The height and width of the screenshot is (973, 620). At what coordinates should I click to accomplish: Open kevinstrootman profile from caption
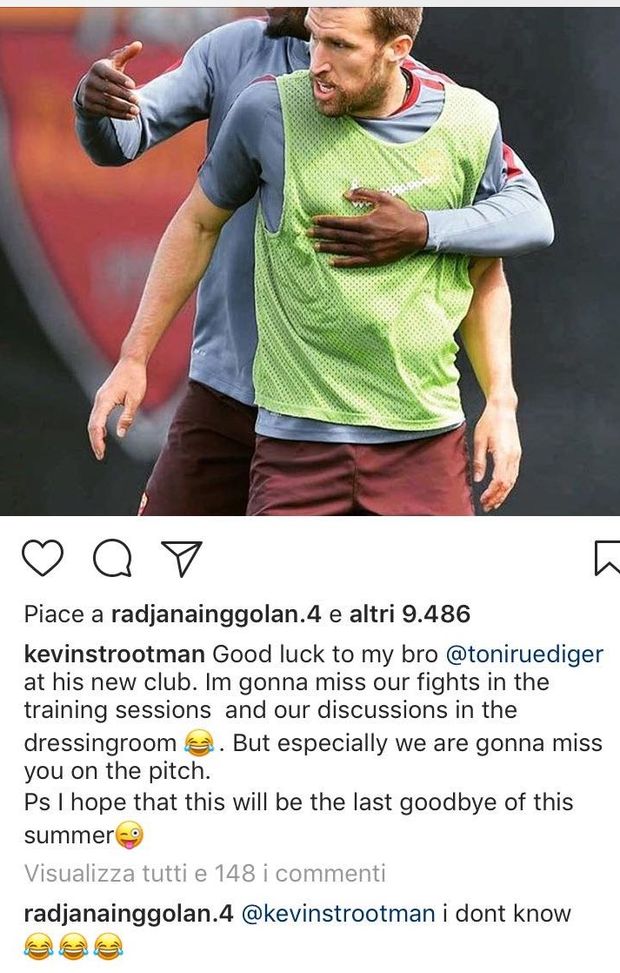[114, 654]
